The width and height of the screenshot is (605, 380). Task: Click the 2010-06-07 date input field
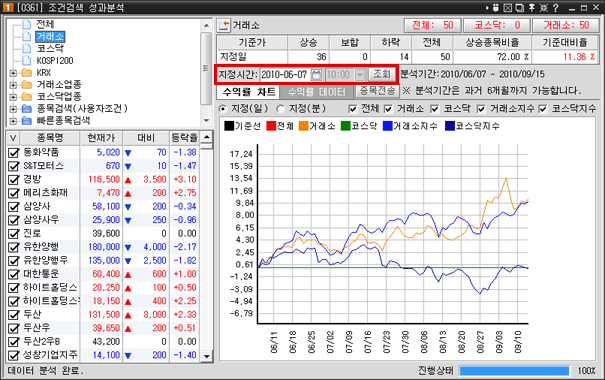coord(285,74)
